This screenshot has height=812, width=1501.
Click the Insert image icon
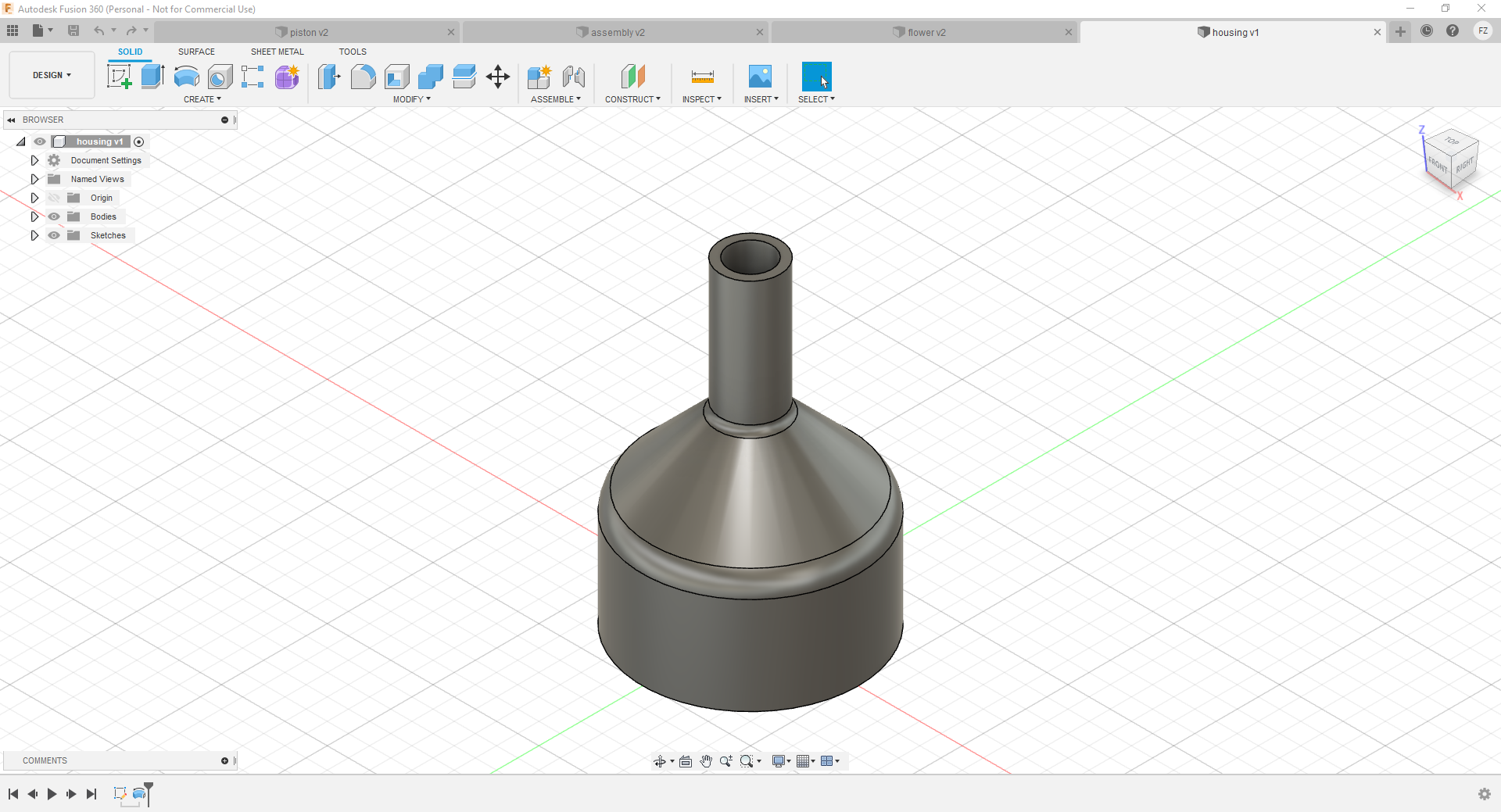click(x=760, y=77)
